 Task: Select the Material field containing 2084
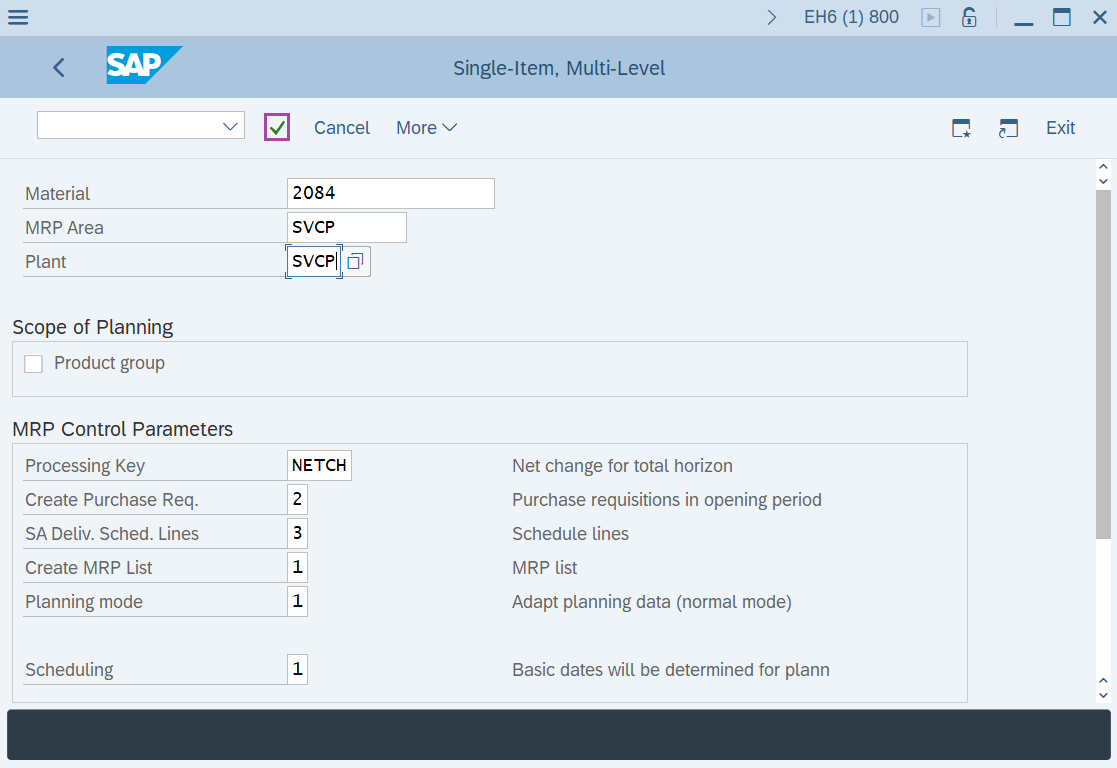coord(390,193)
